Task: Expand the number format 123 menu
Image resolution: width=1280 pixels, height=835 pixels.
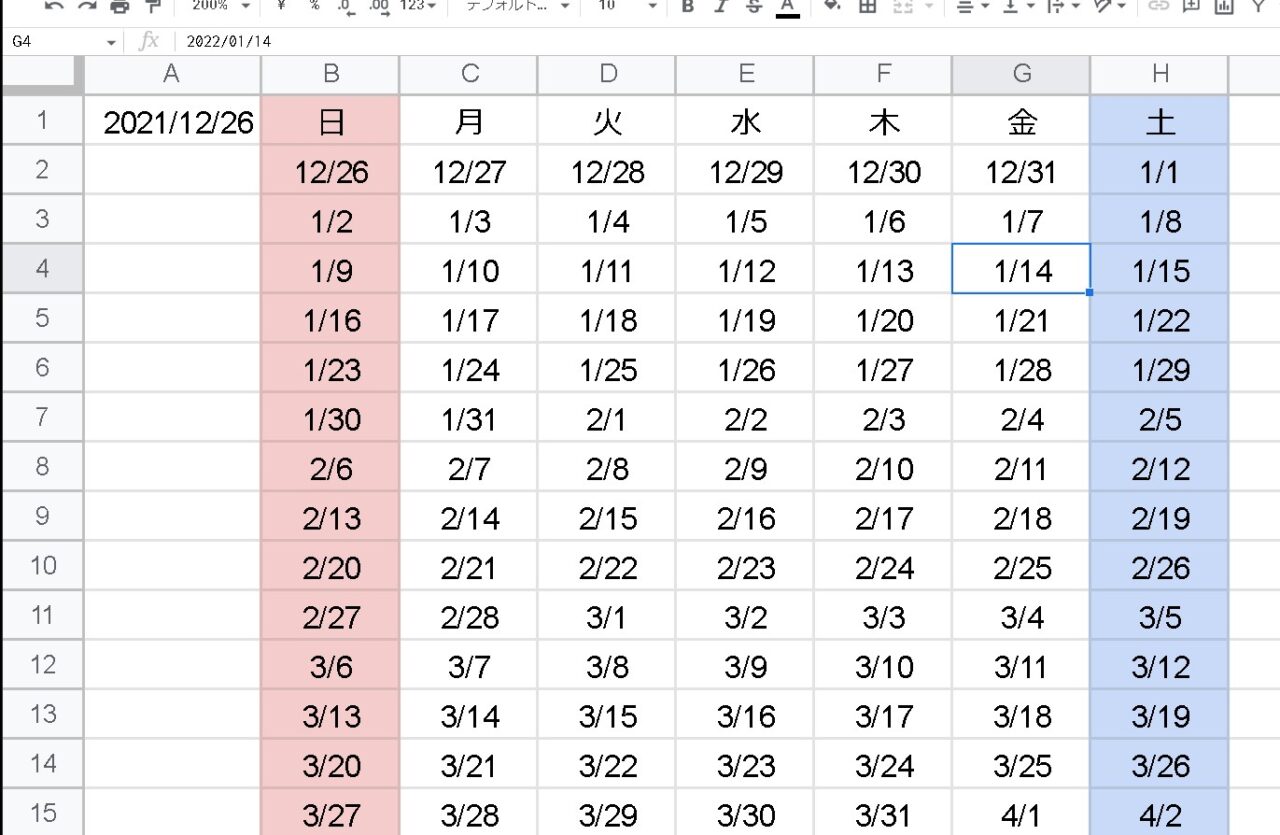Action: click(414, 8)
